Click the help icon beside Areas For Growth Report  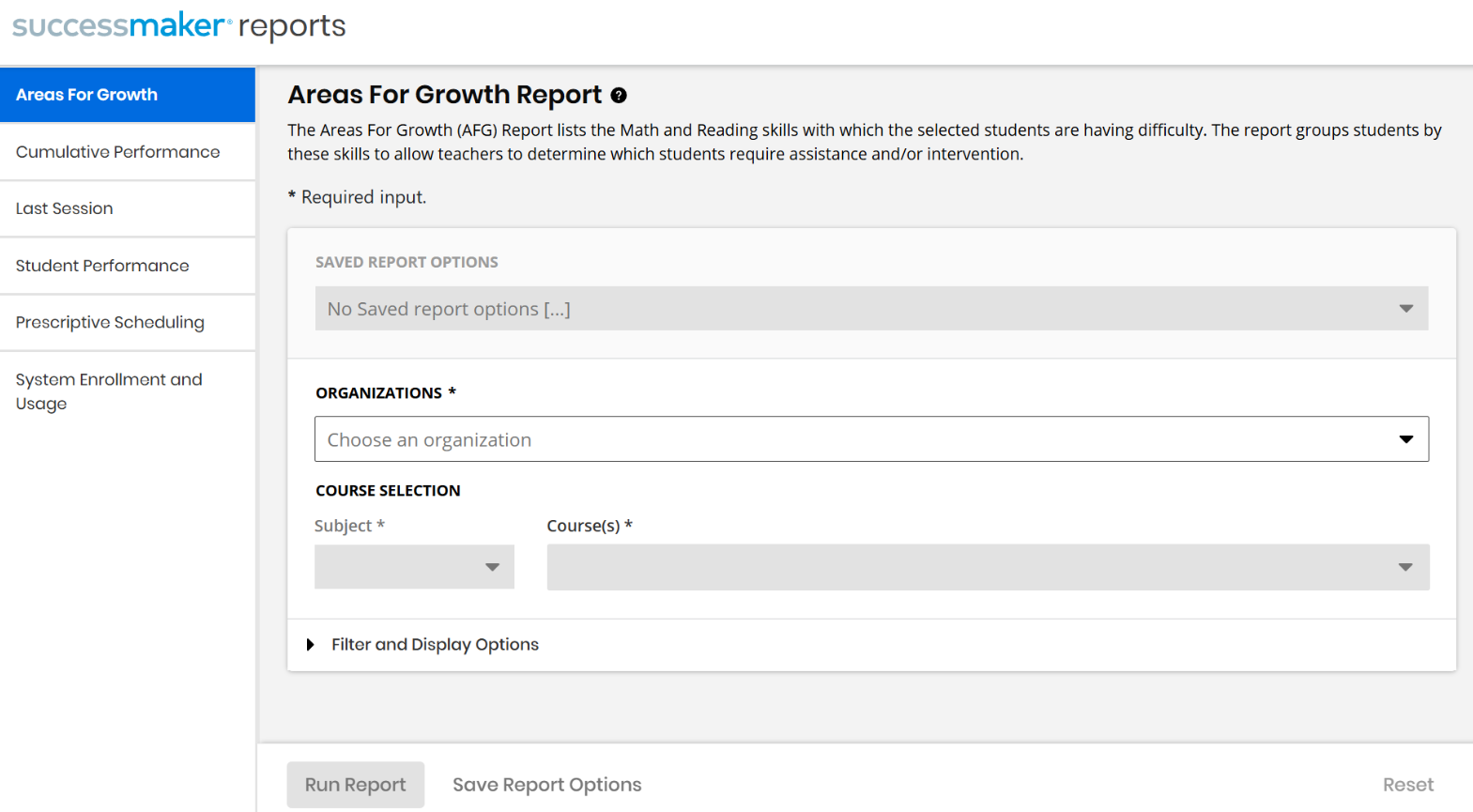click(x=619, y=95)
